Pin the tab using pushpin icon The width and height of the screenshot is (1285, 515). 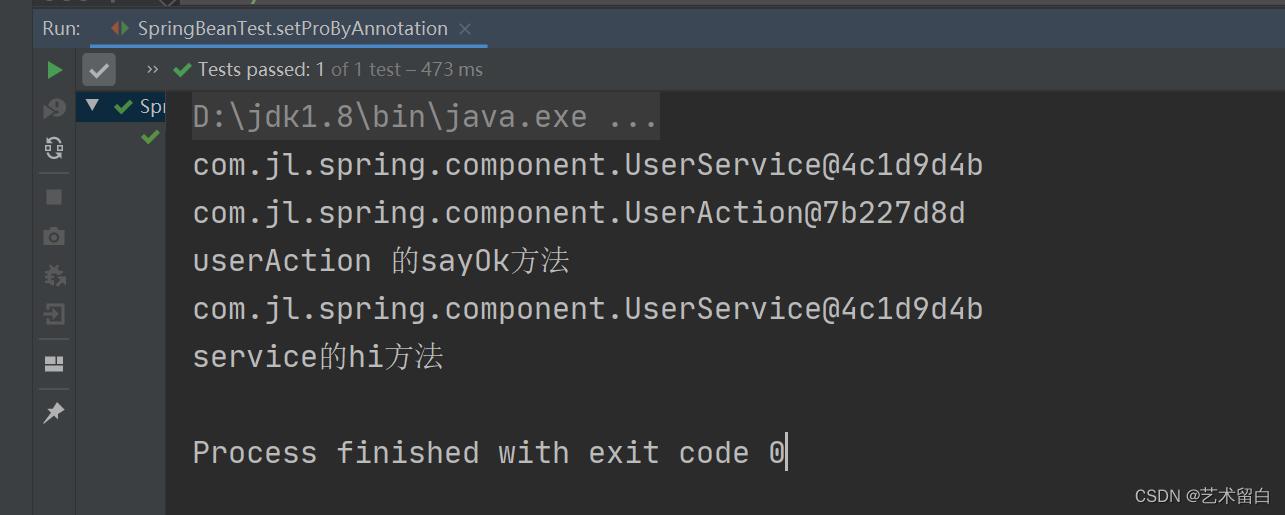pyautogui.click(x=55, y=412)
